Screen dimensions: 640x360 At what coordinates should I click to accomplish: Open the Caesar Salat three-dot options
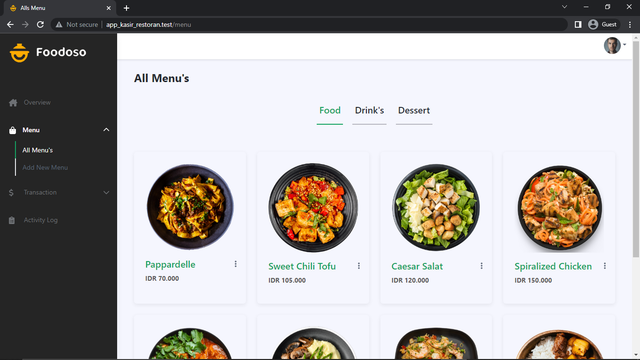pyautogui.click(x=482, y=266)
